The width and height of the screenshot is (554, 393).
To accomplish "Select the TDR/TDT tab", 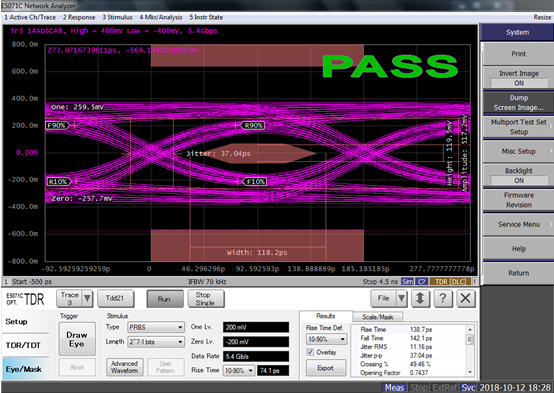I will [x=25, y=345].
